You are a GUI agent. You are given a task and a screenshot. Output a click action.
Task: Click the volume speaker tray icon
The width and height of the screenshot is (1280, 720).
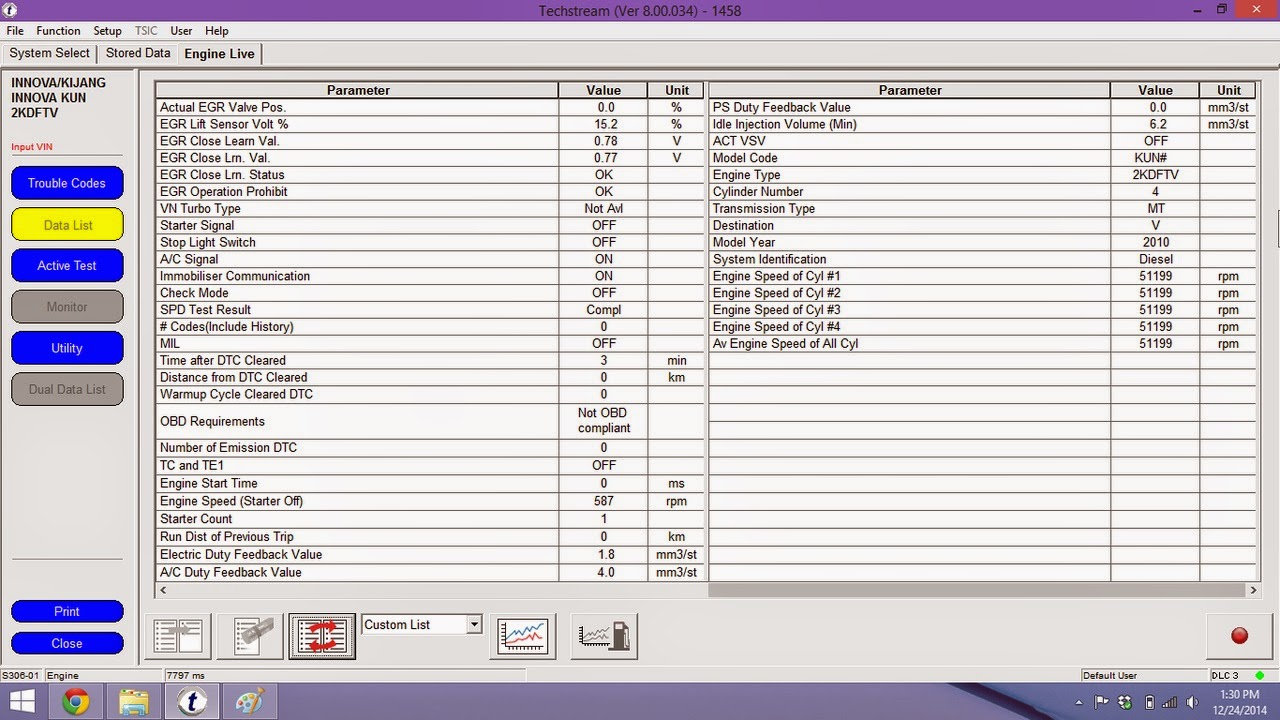tap(1192, 703)
